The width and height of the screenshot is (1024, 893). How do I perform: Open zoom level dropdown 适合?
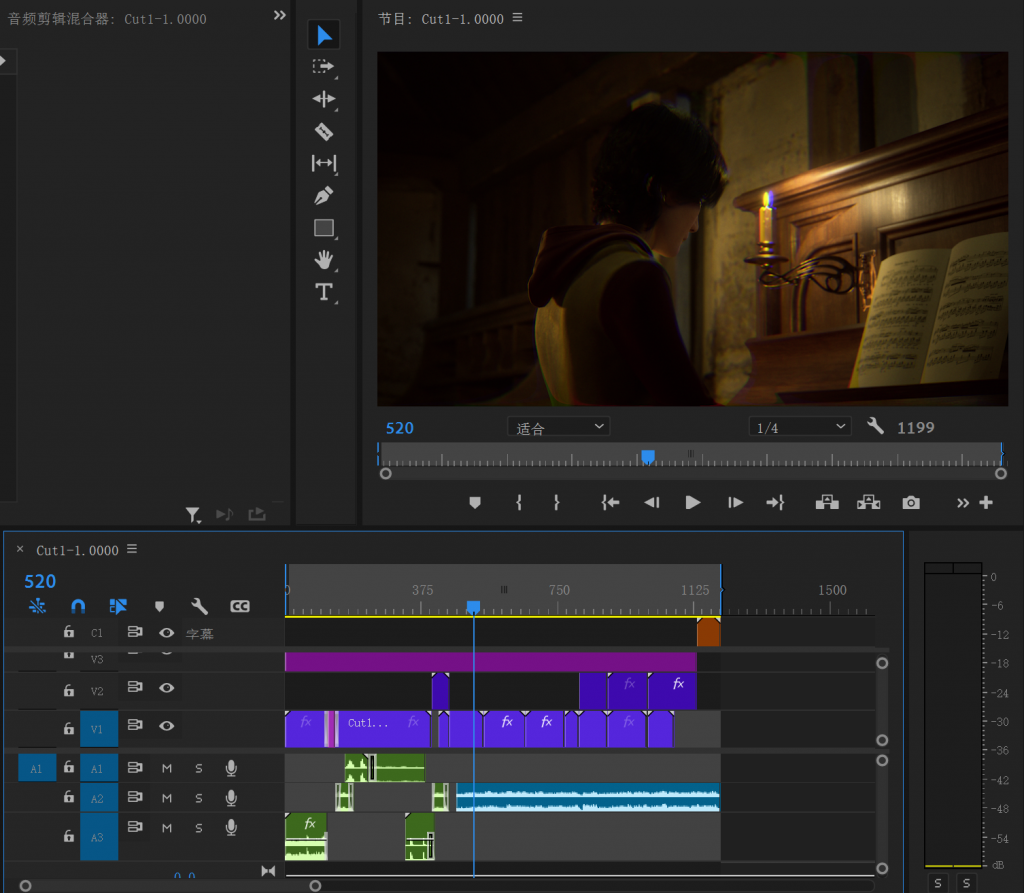click(x=559, y=427)
